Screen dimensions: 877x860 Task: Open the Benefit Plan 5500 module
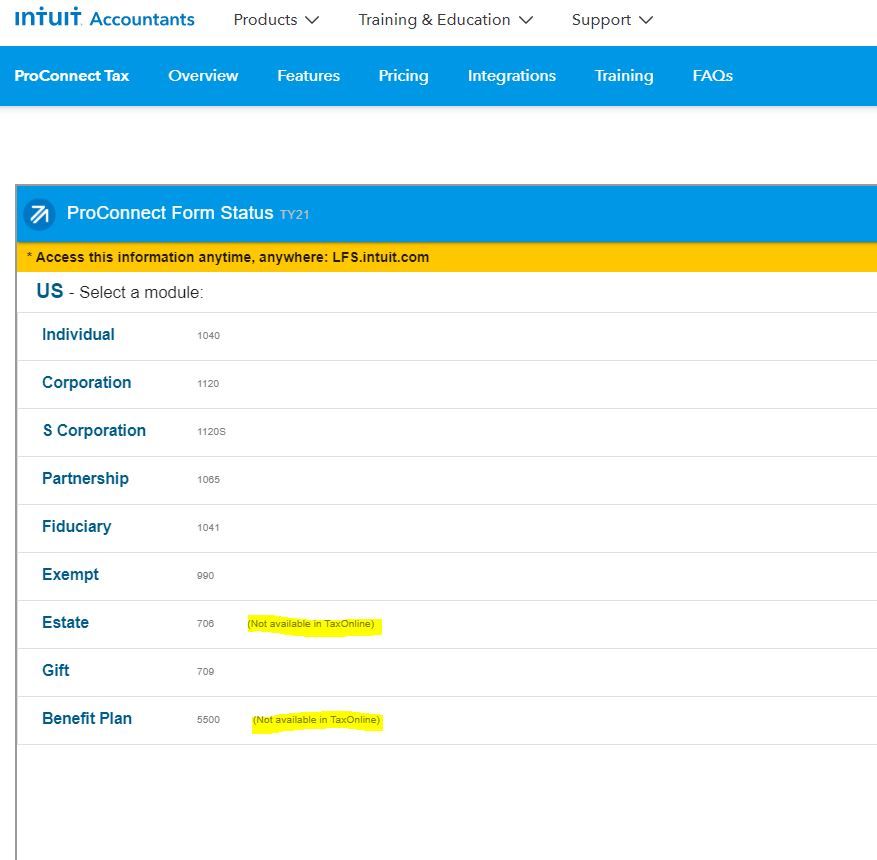(86, 719)
